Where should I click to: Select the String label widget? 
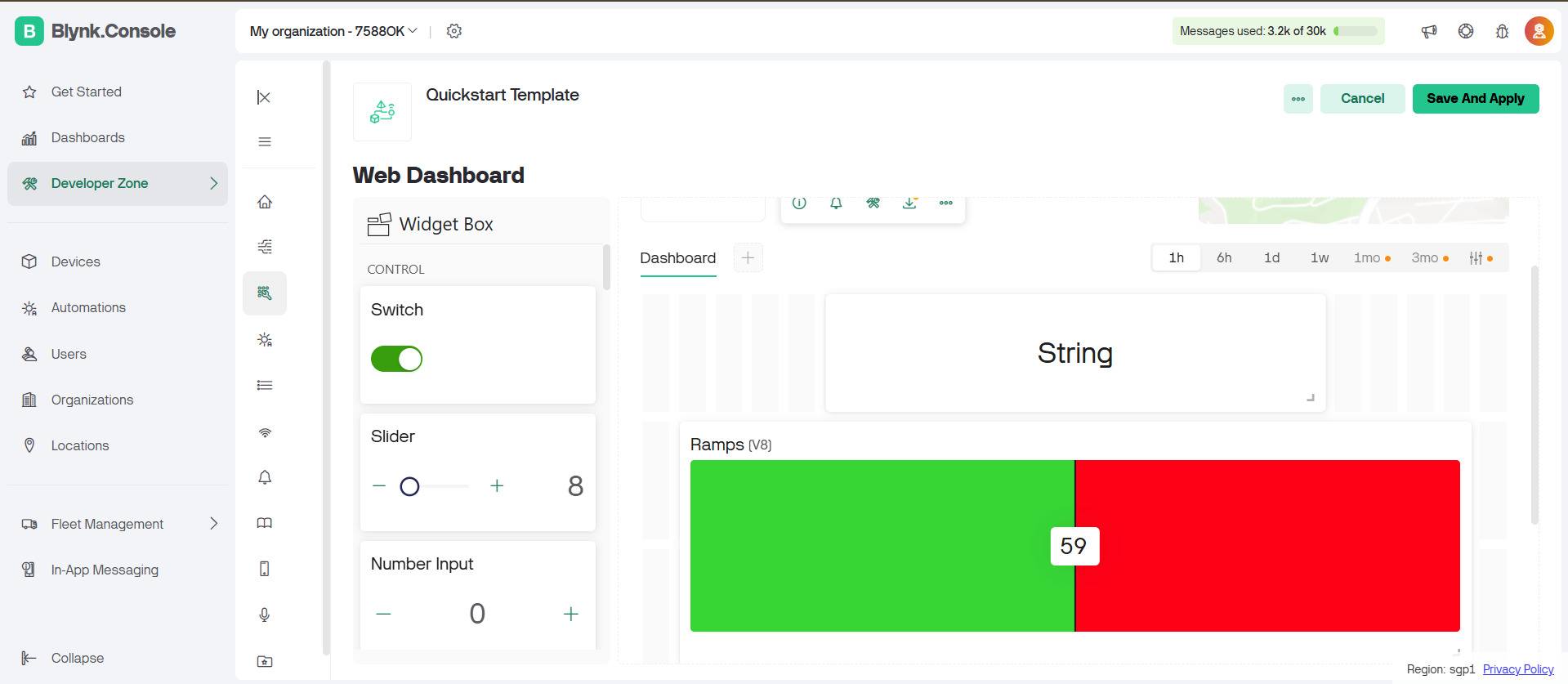(1075, 353)
